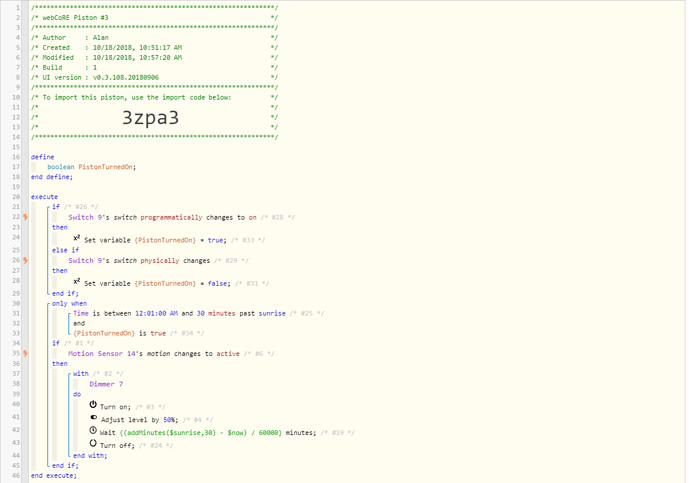Click Set variable PistonTurnedOn = true statement
This screenshot has height=483, width=690.
tap(155, 240)
